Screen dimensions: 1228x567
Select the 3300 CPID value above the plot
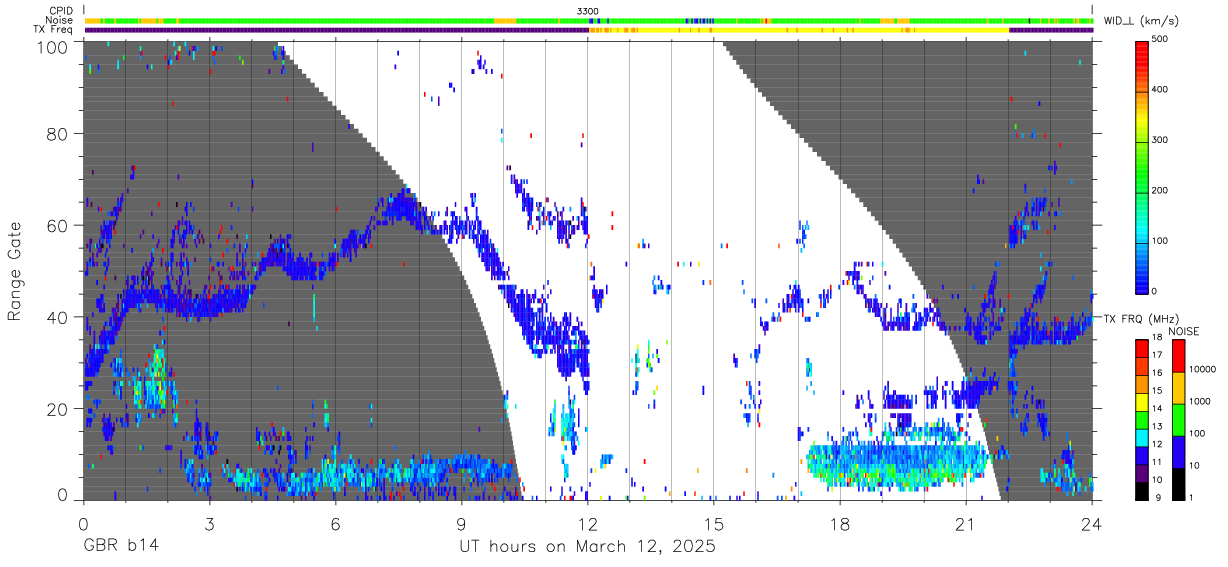click(588, 11)
